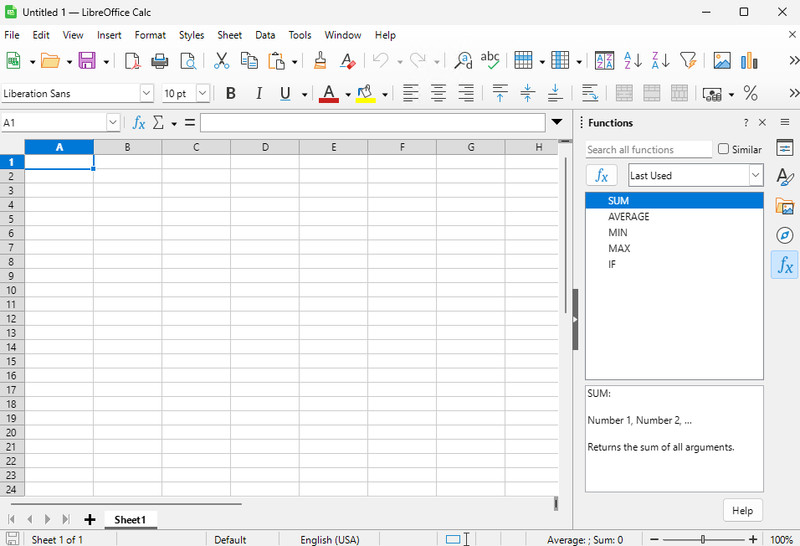Toggle Print Preview icon
Image resolution: width=800 pixels, height=546 pixels.
(188, 61)
